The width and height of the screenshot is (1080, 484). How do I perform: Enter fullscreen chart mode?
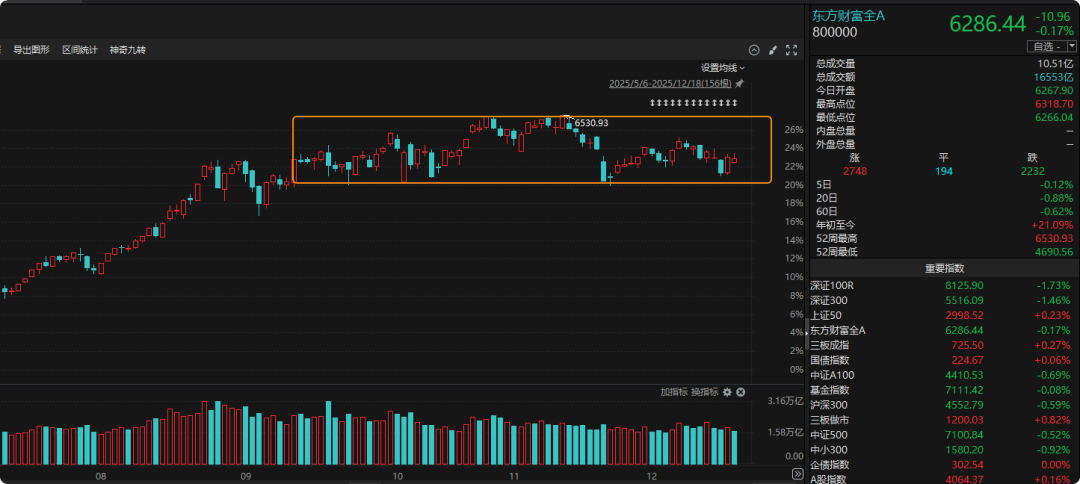(x=792, y=50)
